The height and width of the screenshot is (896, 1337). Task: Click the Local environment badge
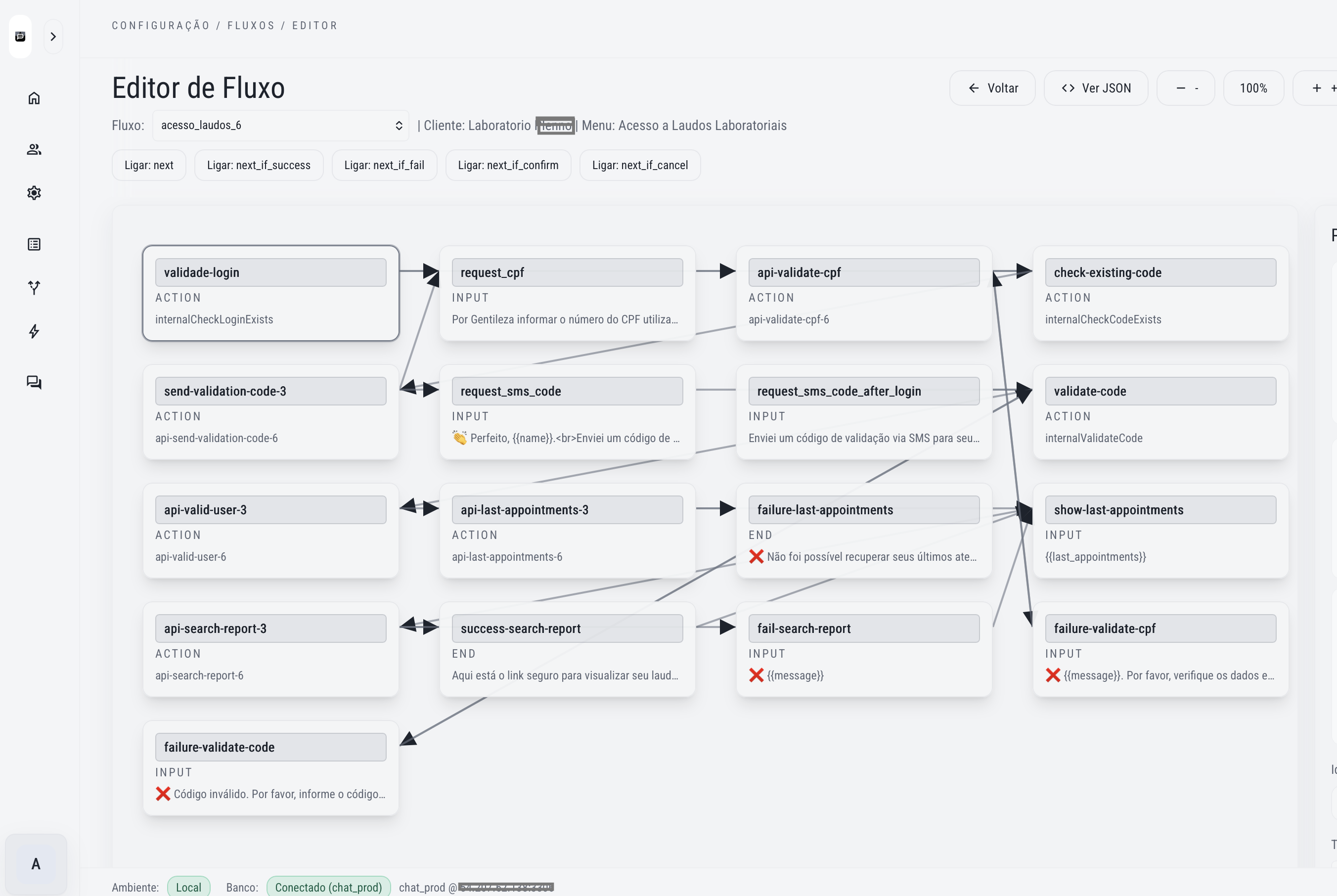pyautogui.click(x=188, y=887)
